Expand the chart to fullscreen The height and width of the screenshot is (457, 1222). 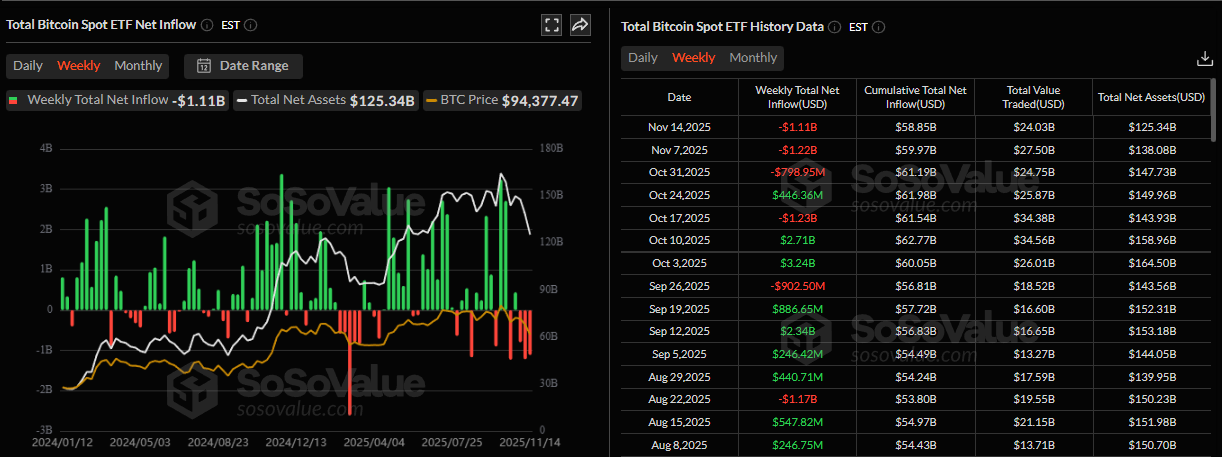click(x=551, y=26)
